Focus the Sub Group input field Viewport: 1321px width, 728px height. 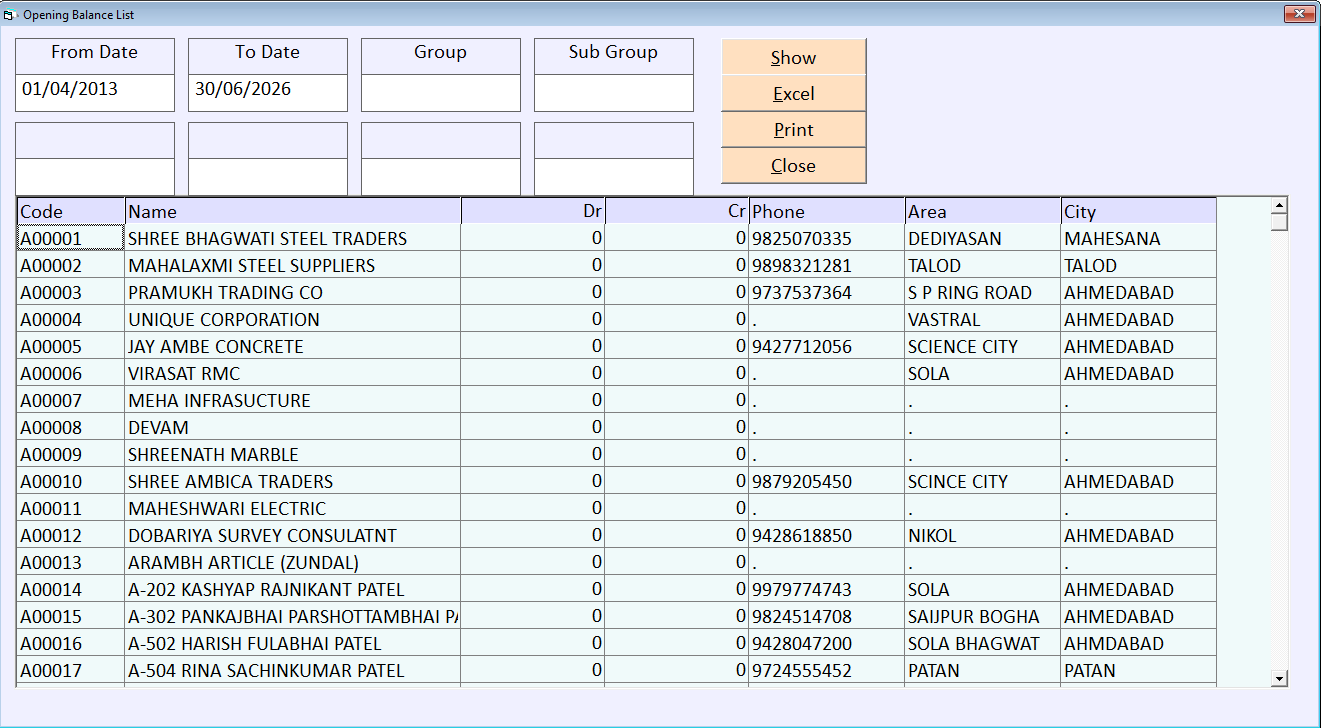(614, 92)
